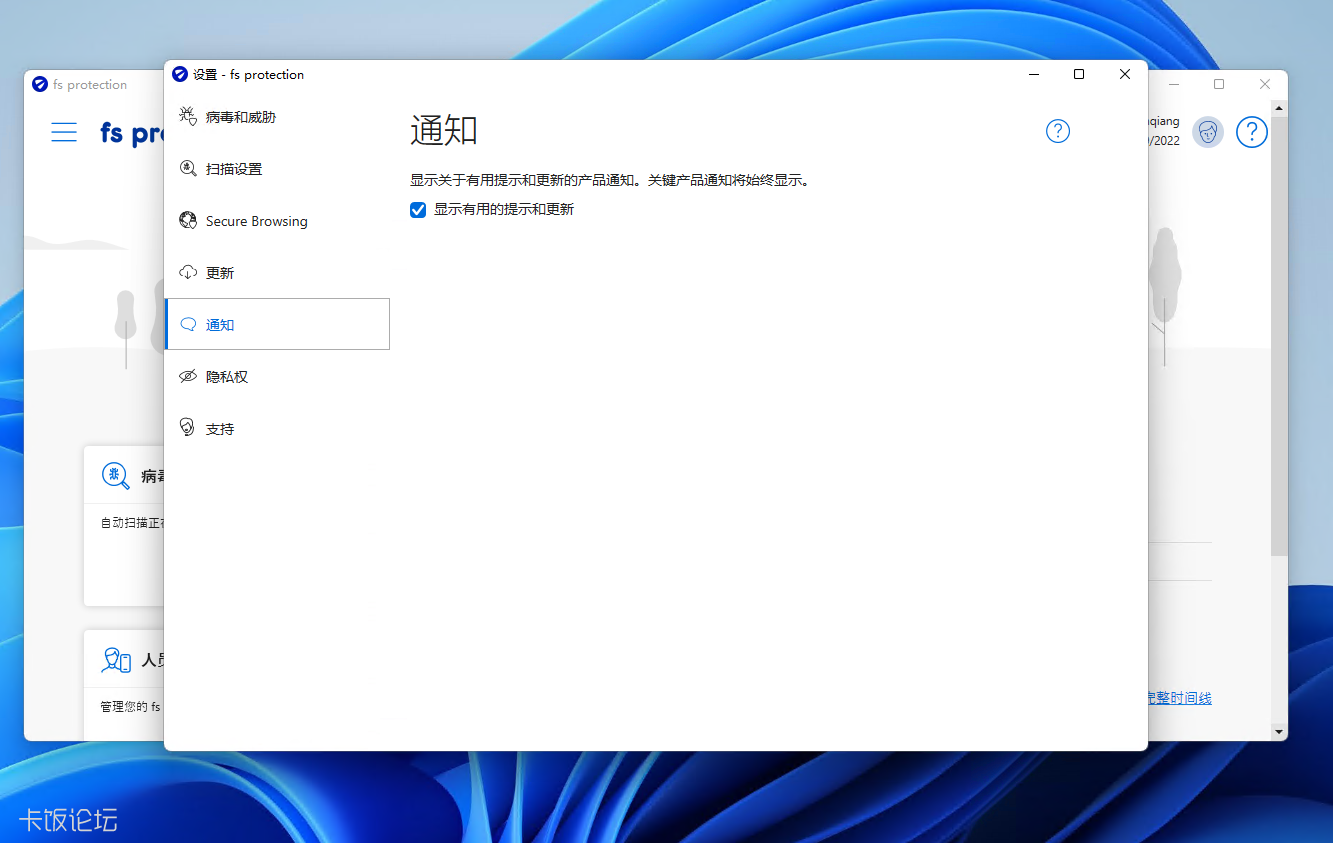Click the scrollbar down arrow

tap(1279, 732)
